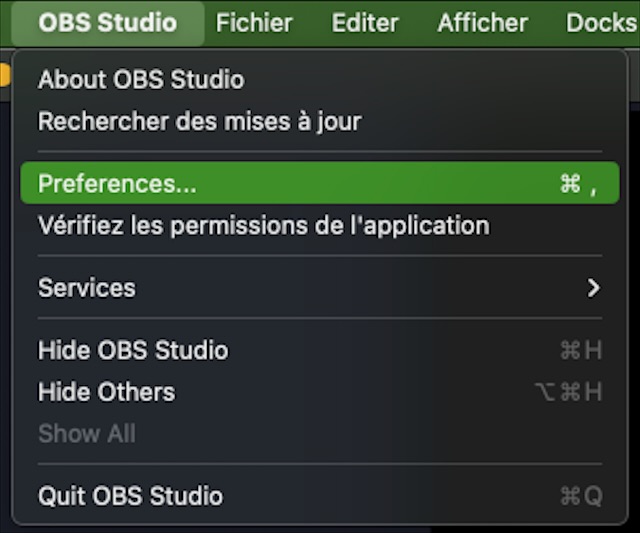Open the OBS Studio application menu
640x533 pixels.
[x=107, y=22]
